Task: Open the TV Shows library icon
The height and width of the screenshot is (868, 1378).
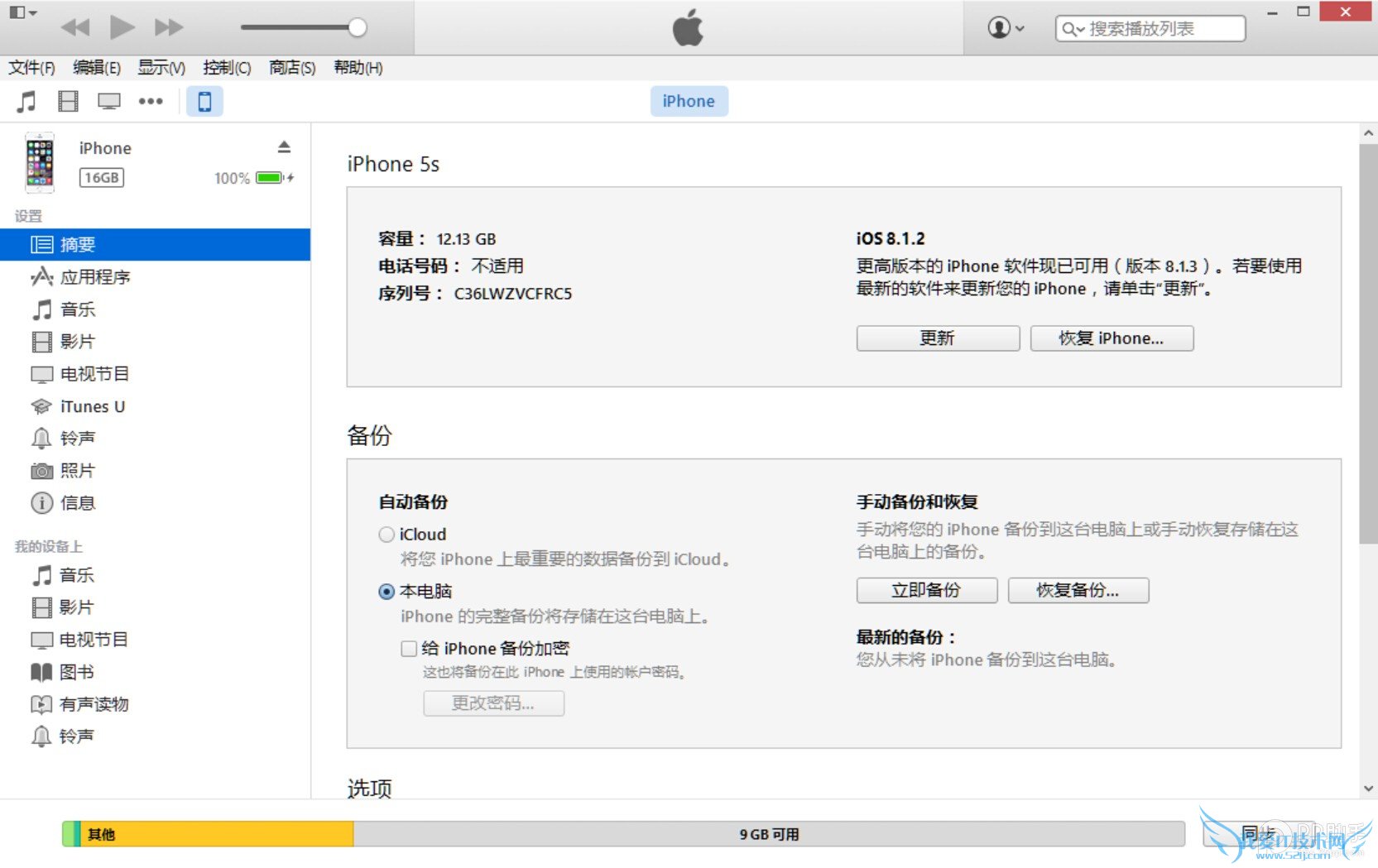Action: point(108,101)
